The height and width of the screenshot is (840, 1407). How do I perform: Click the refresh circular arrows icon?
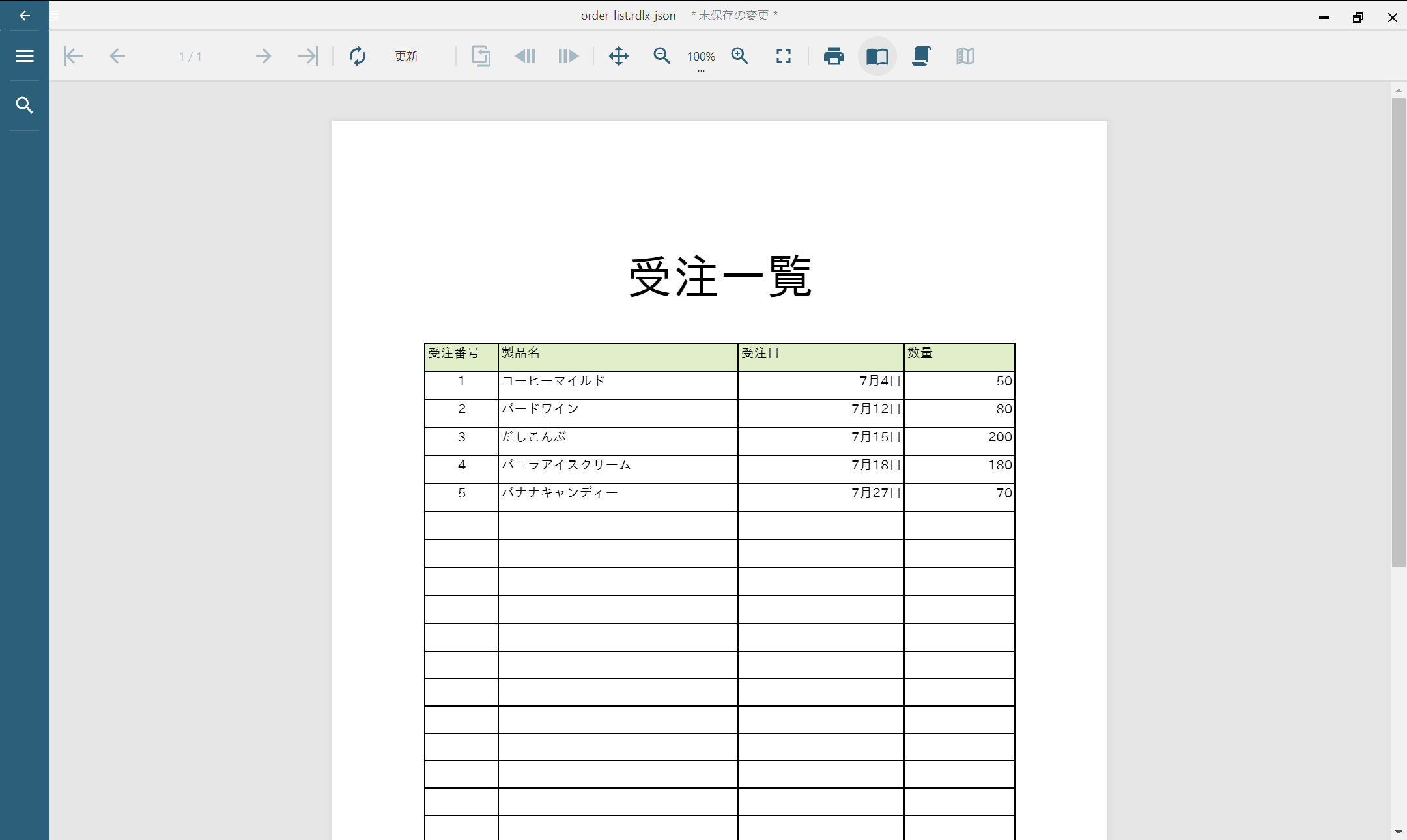click(358, 56)
